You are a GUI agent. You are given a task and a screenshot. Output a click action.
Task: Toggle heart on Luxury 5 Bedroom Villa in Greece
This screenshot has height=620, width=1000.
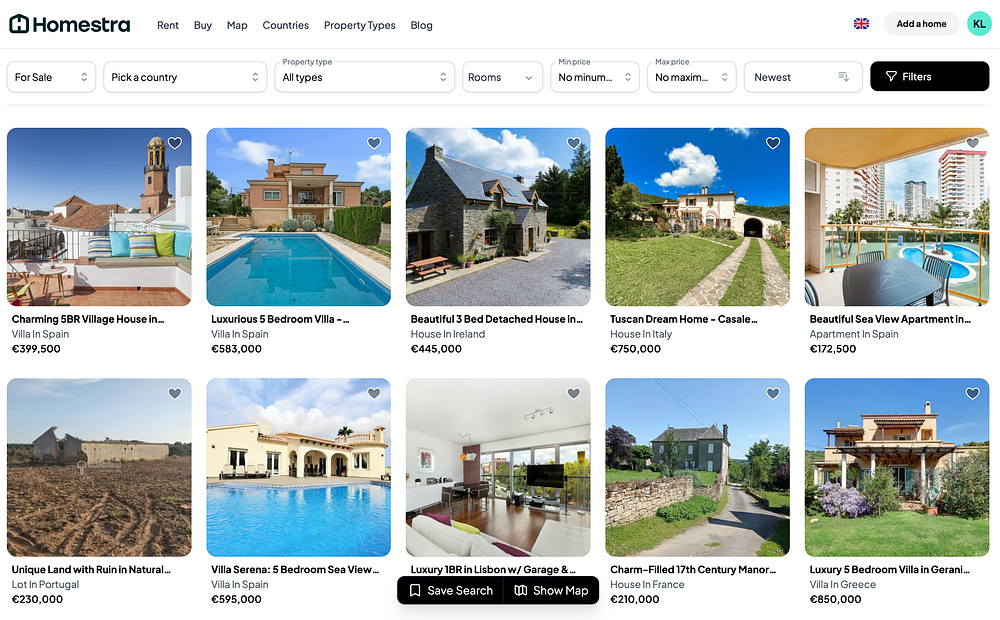[972, 394]
